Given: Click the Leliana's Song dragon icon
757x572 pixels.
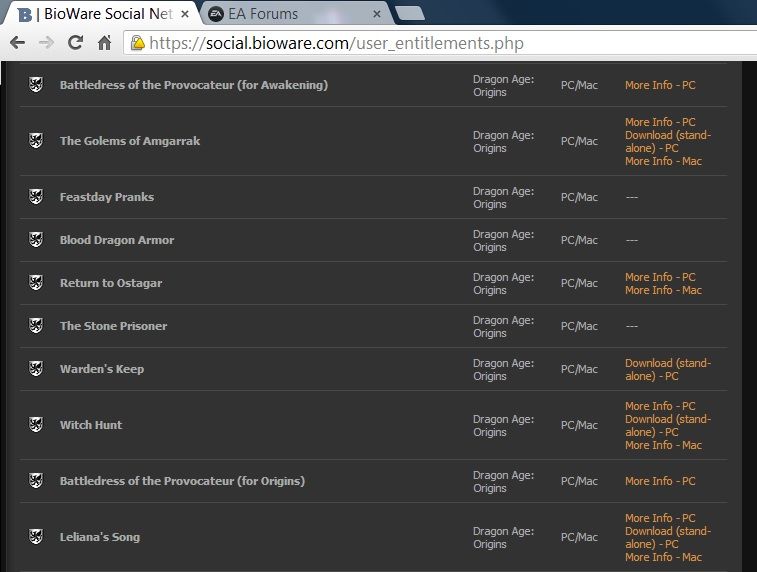Looking at the screenshot, I should [36, 537].
